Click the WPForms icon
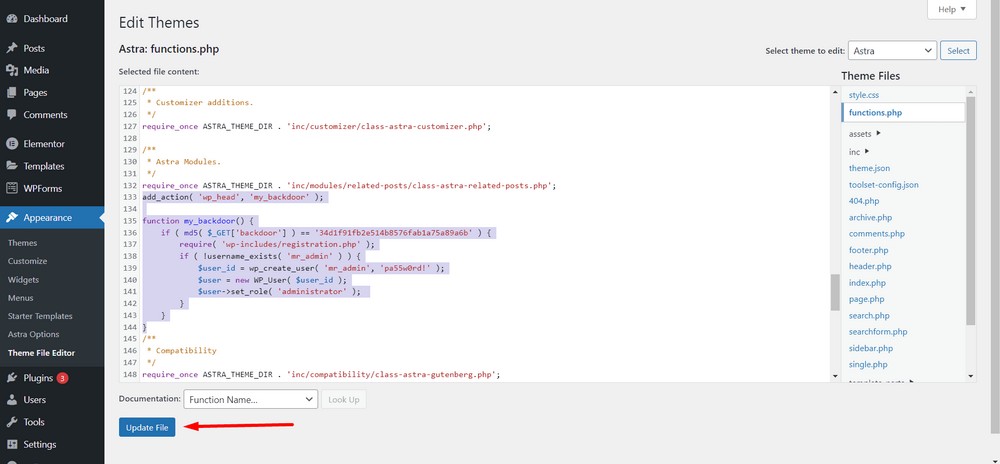Screen dimensions: 1000x464 [x=11, y=189]
